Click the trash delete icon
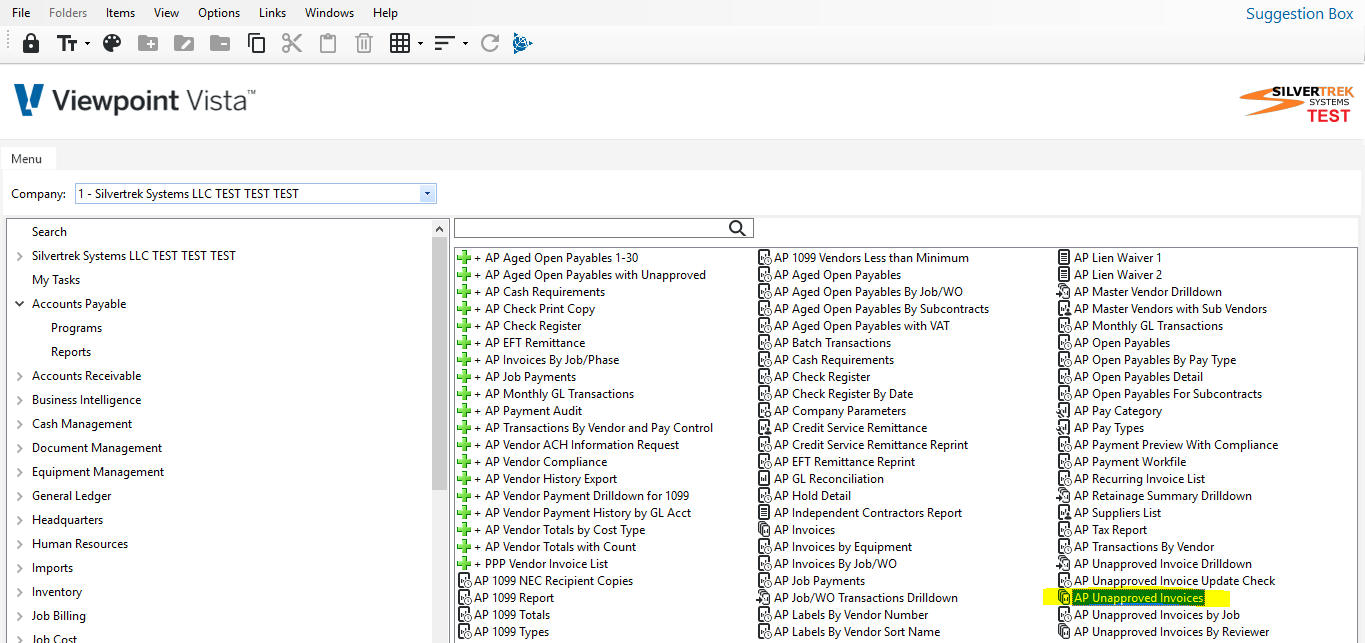This screenshot has width=1365, height=643. coord(364,43)
